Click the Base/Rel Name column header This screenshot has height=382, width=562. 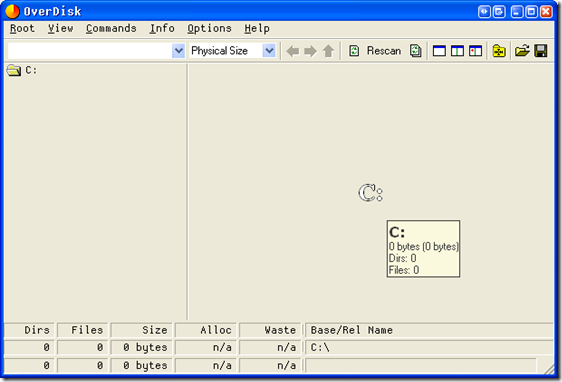[429, 330]
